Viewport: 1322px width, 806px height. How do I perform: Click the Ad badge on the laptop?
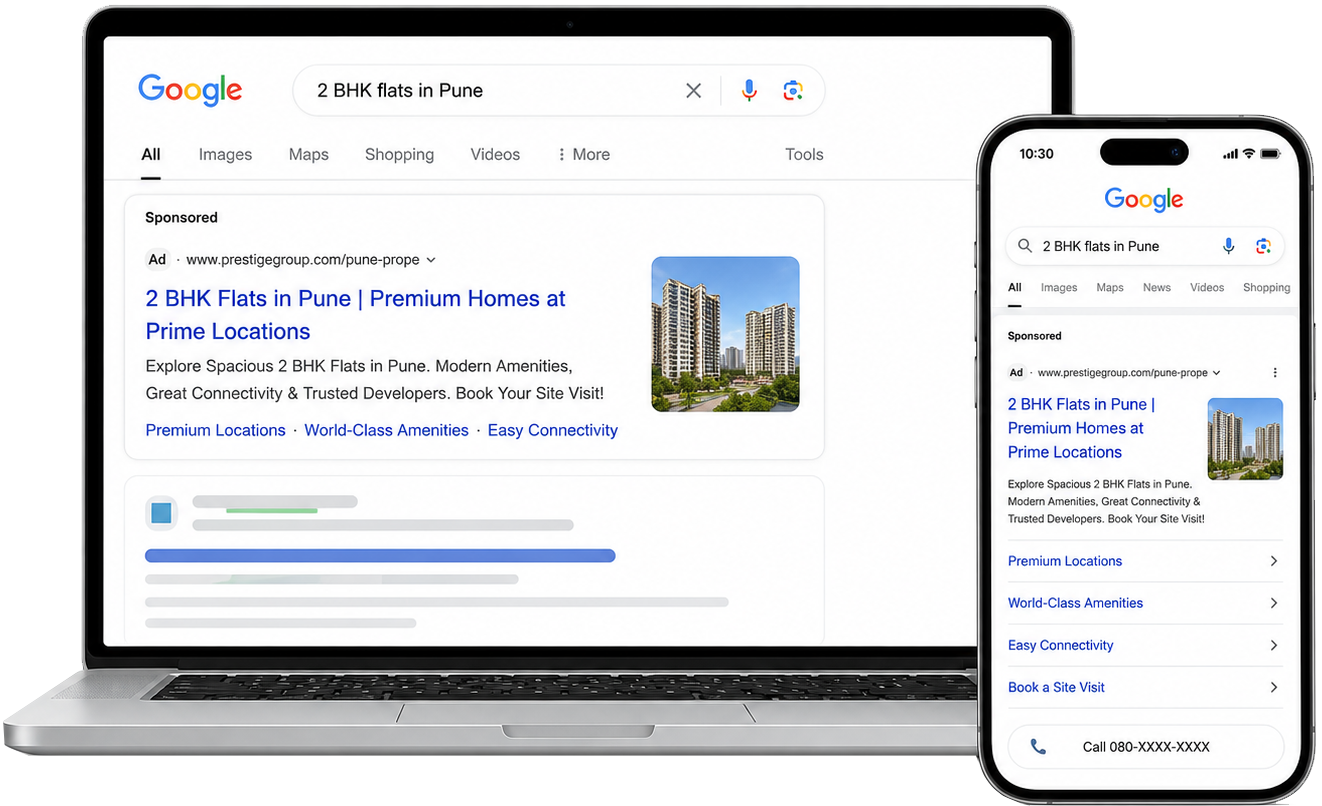[157, 260]
